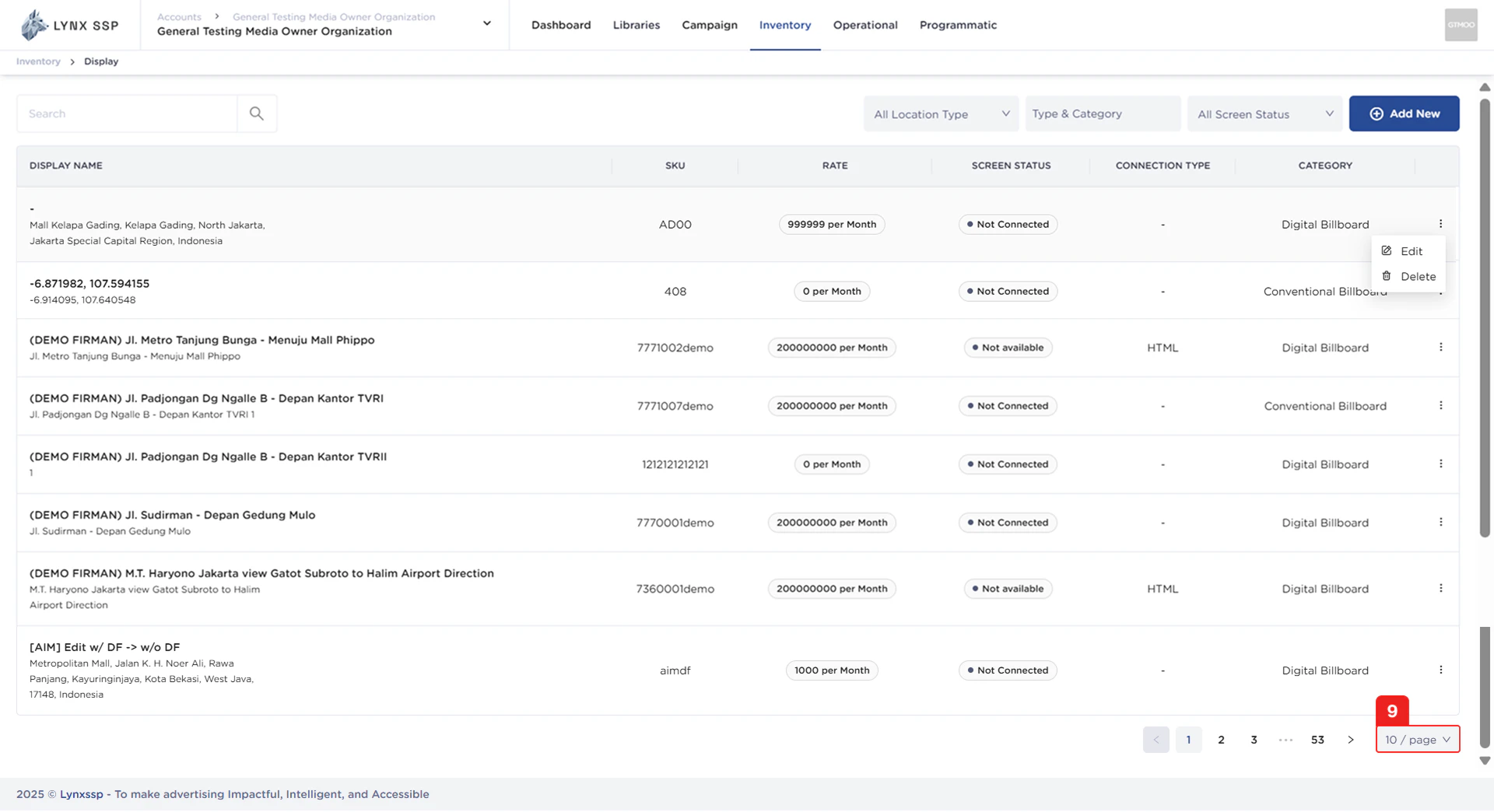
Task: Select the Not Connected status badge for SKU 408
Action: [1008, 291]
